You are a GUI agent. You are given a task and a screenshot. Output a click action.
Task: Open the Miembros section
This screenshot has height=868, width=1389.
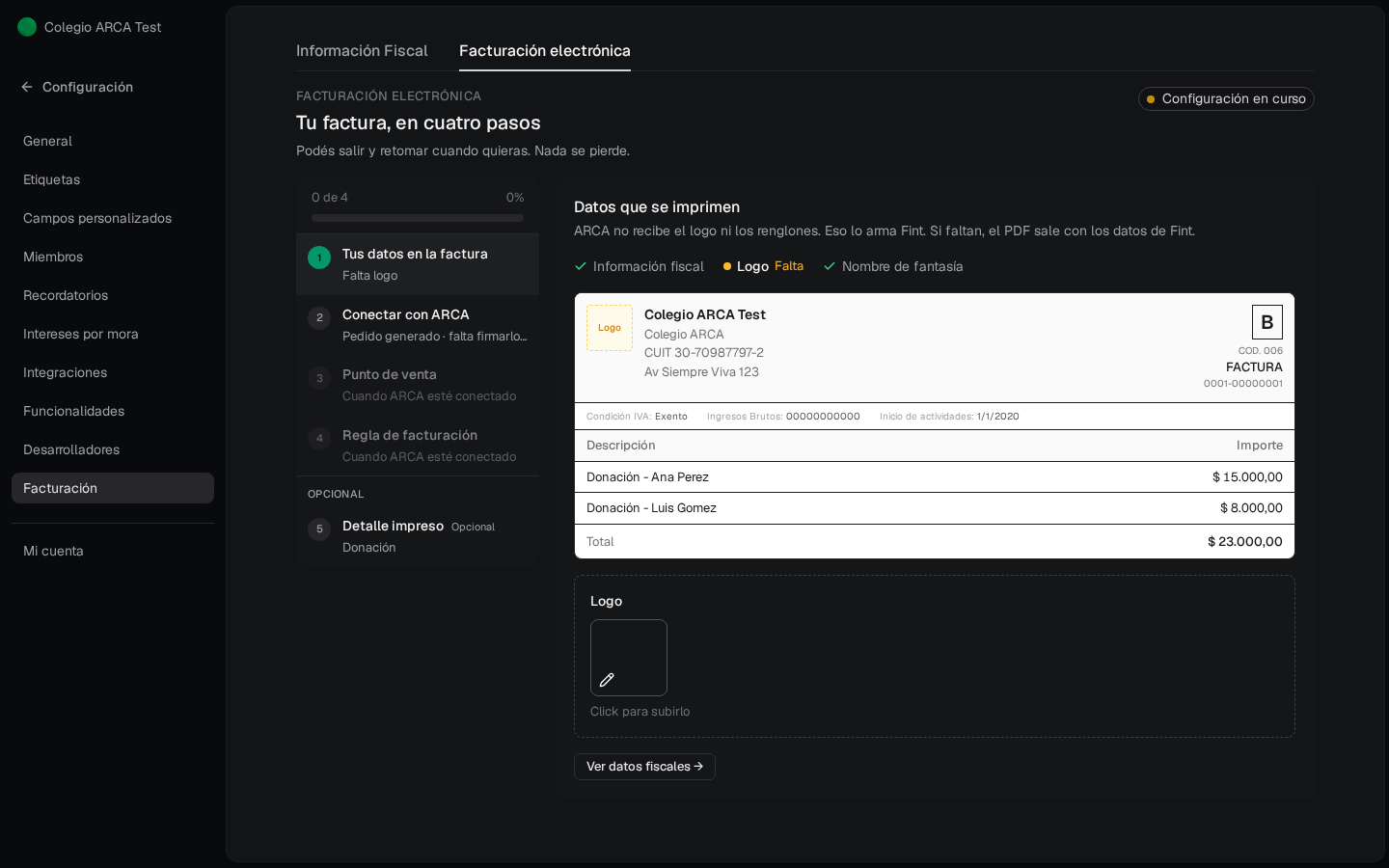113,257
